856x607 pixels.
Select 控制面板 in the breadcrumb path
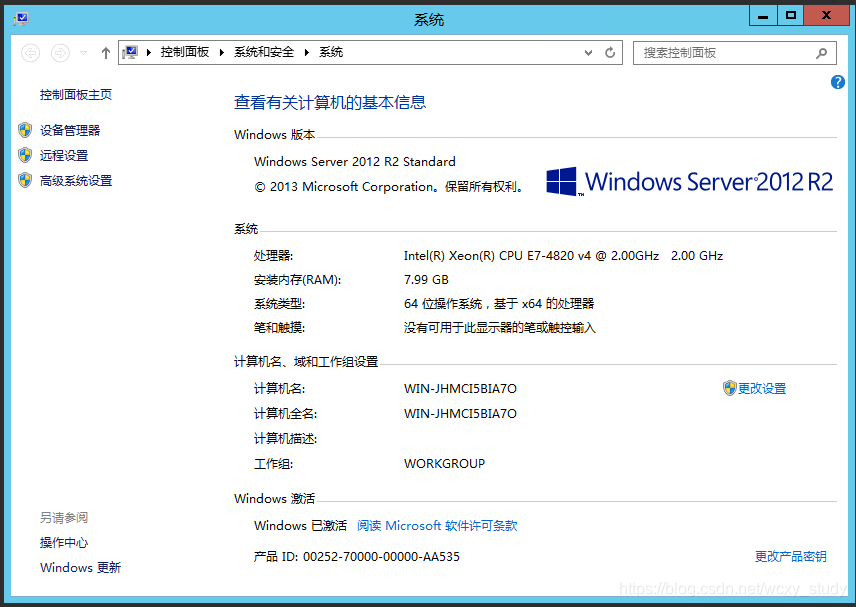(x=185, y=52)
